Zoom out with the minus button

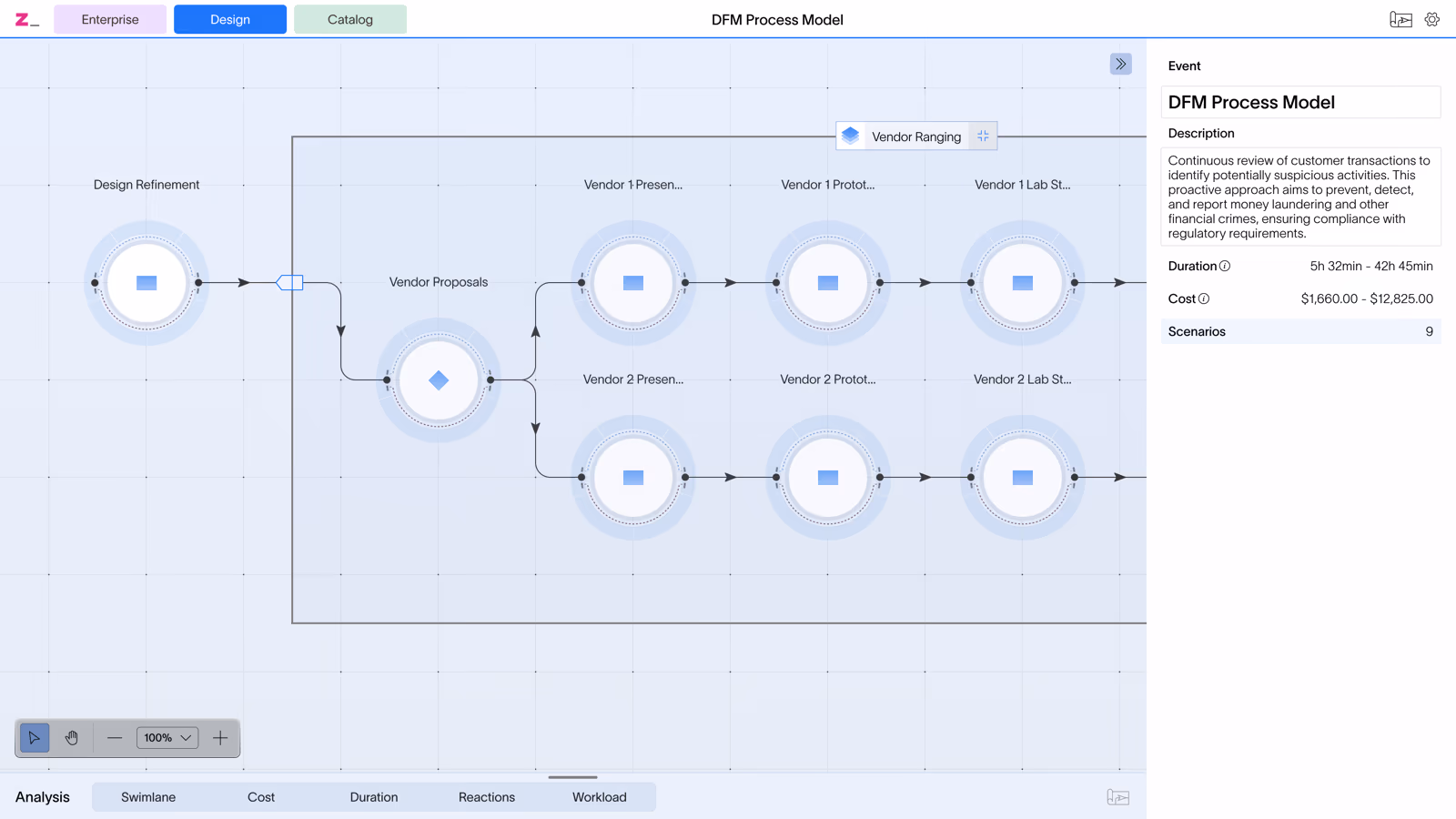115,738
